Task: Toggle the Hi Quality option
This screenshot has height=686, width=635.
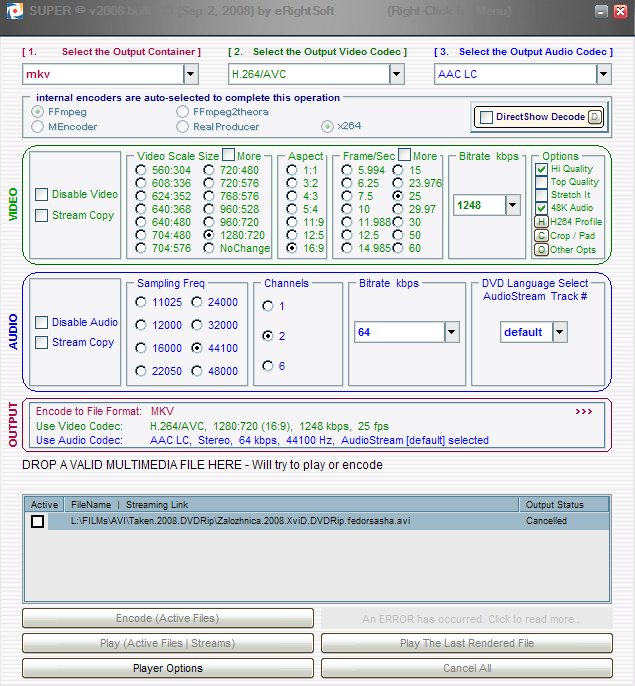Action: click(x=541, y=169)
